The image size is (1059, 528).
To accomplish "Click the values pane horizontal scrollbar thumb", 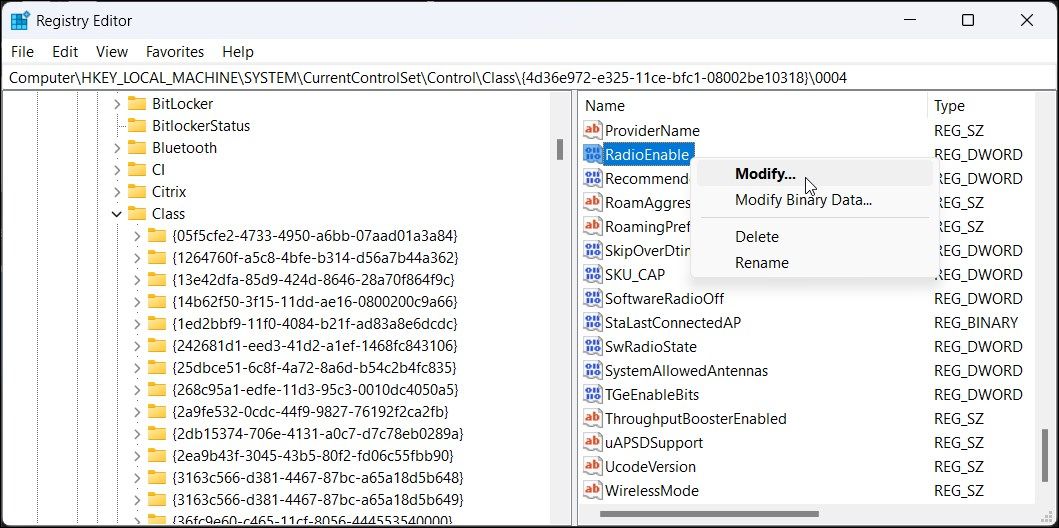I will click(709, 514).
